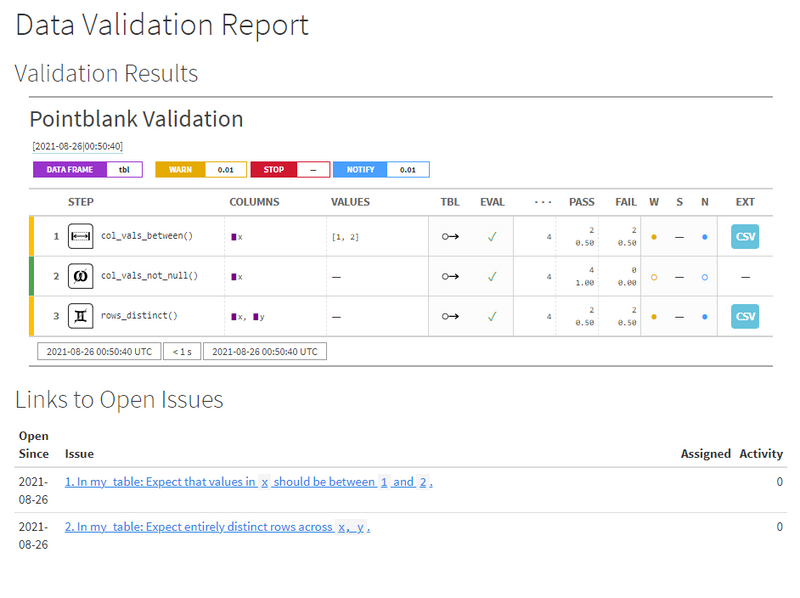The image size is (800, 598).
Task: Click the COLUMNS column header
Action: (254, 202)
